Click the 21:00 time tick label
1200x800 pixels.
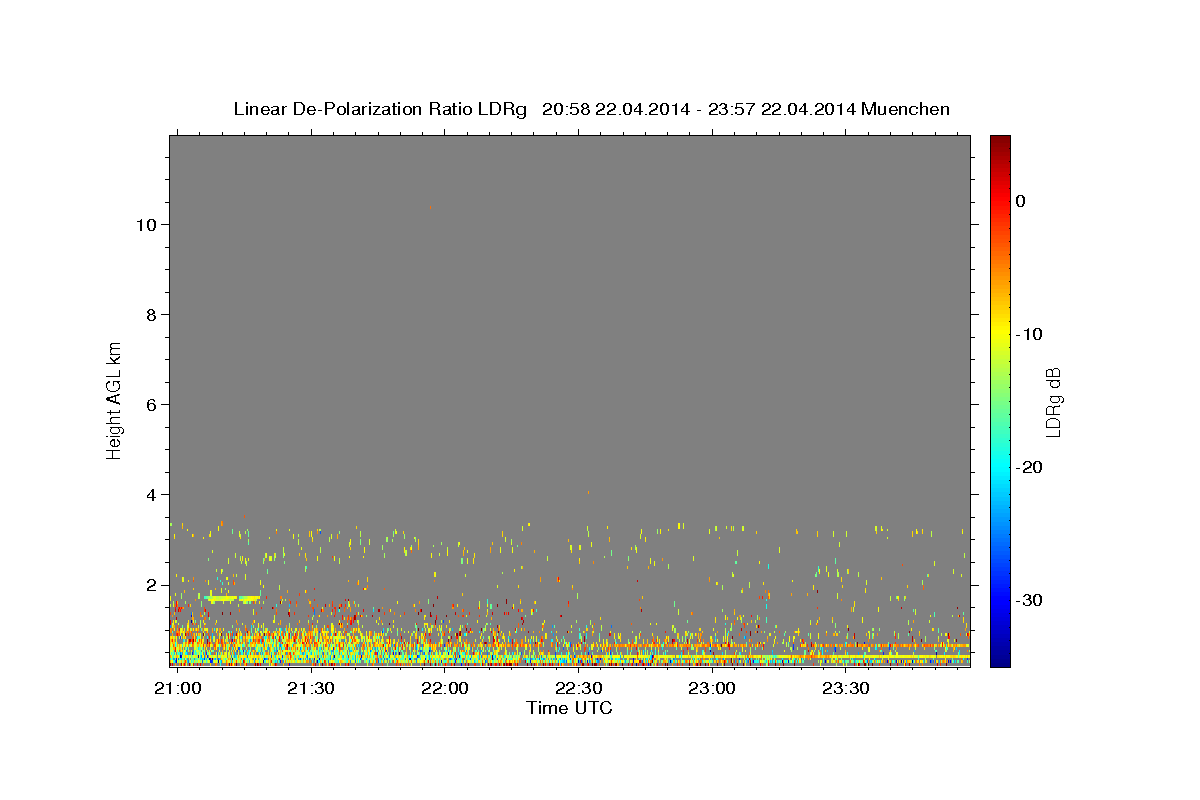coord(177,689)
